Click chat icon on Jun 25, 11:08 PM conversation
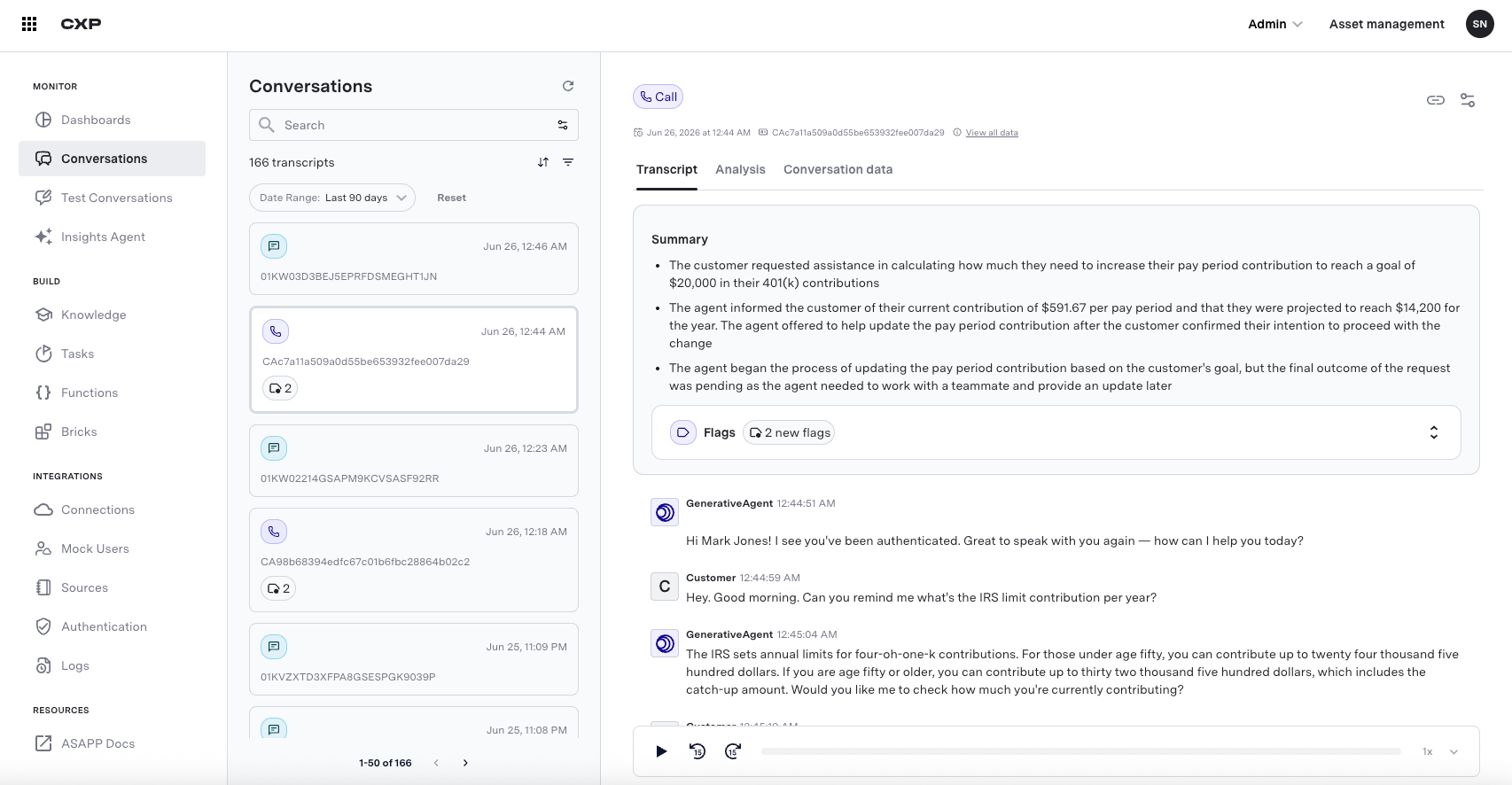 (274, 729)
